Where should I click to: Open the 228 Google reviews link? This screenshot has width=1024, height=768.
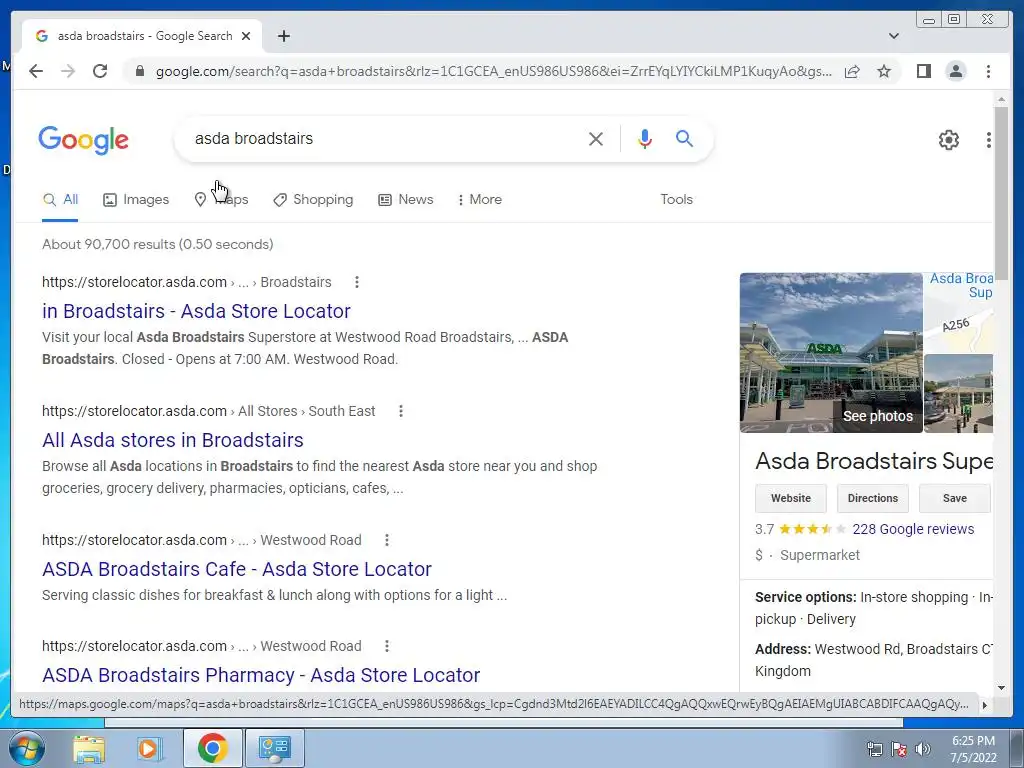coord(913,529)
